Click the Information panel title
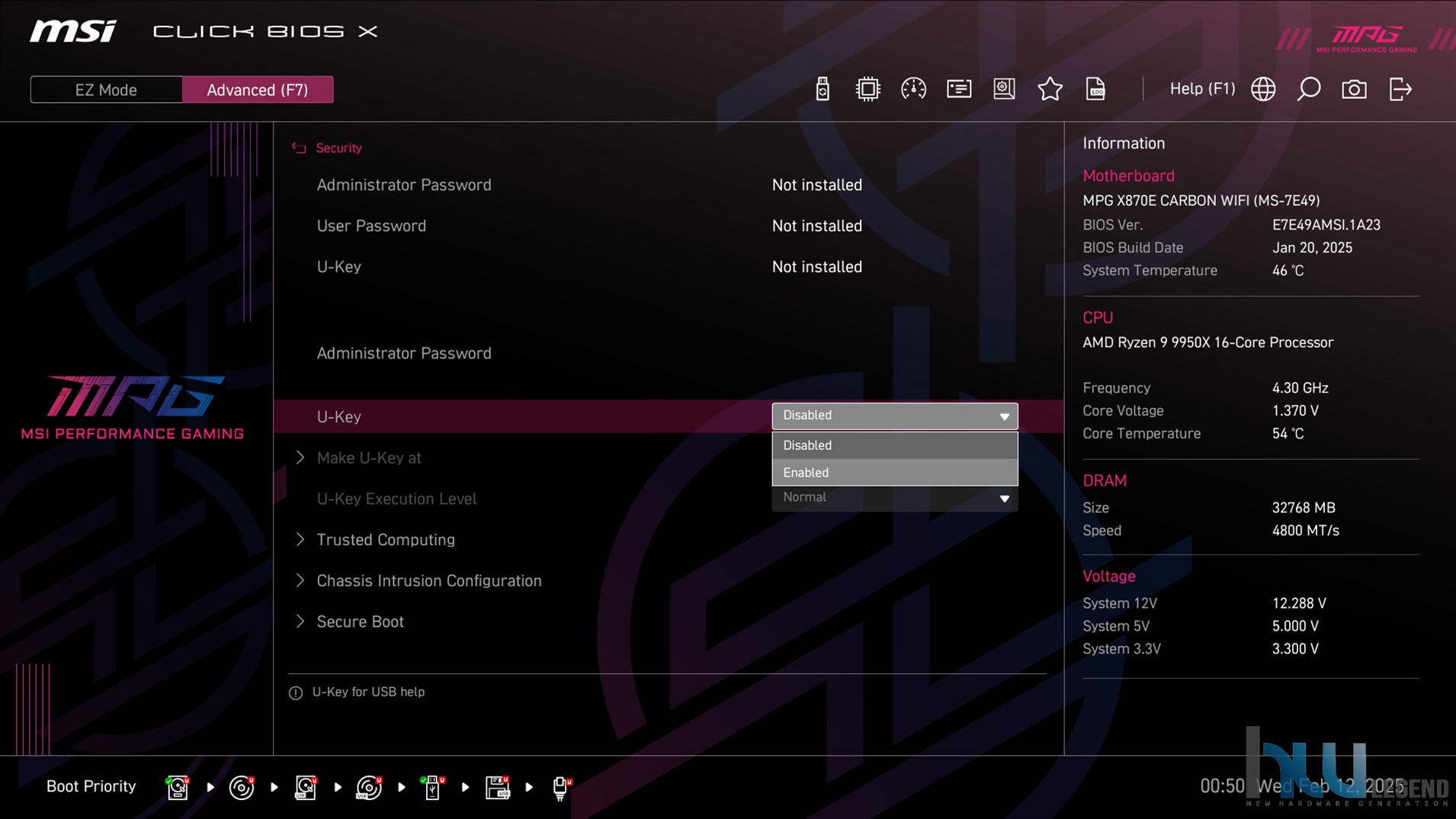The image size is (1456, 819). click(x=1124, y=143)
